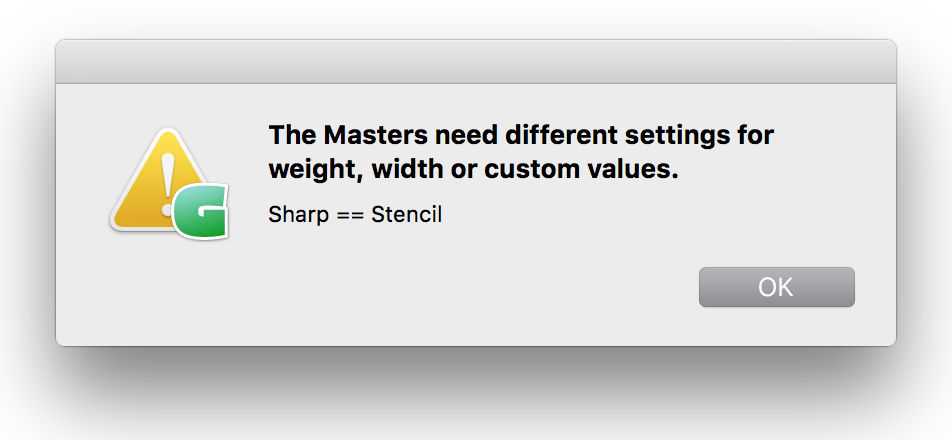Click the word 'for' ending the first headline line
This screenshot has width=952, height=440.
point(755,134)
